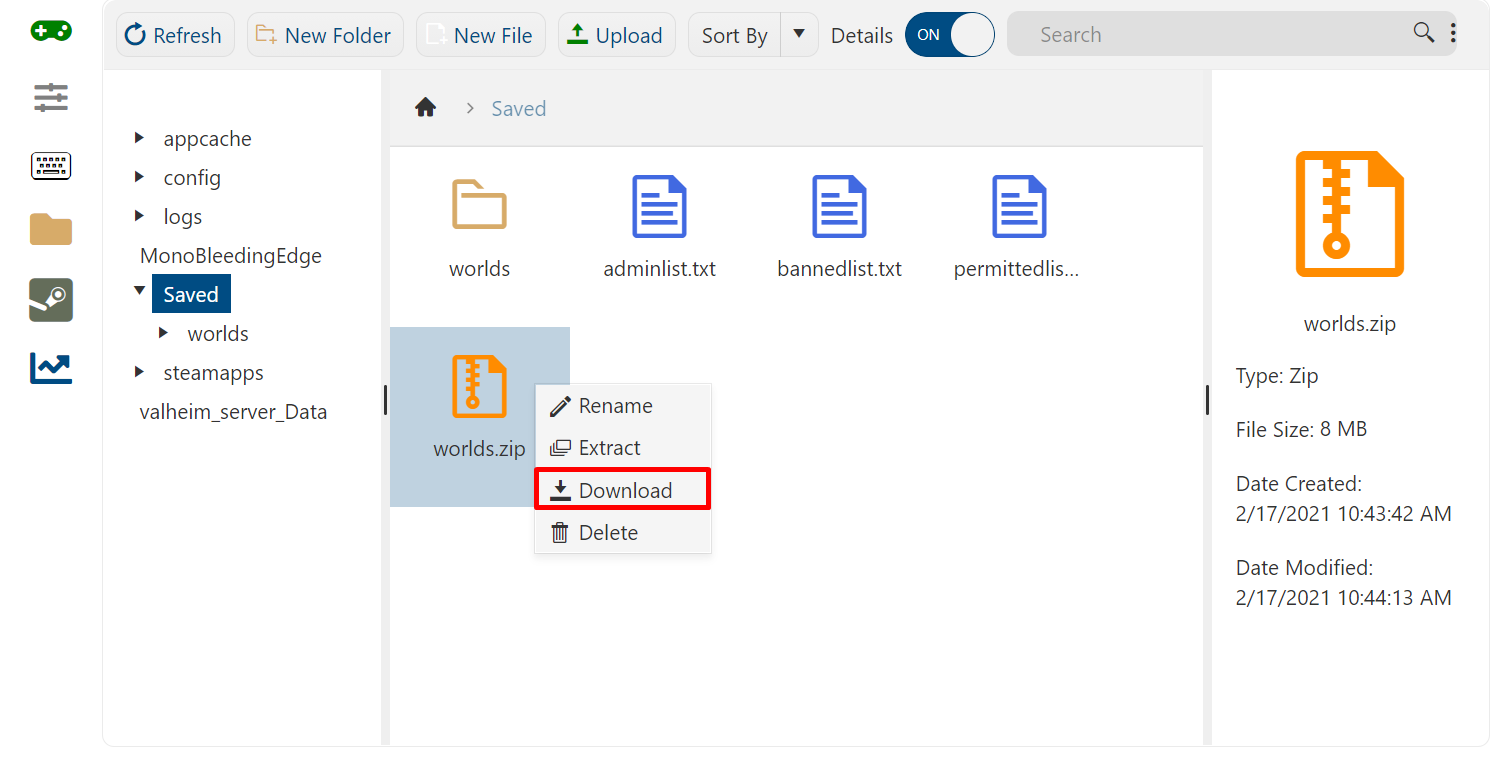Viewport: 1499px width, 760px height.
Task: Click the Upload button
Action: click(x=616, y=35)
